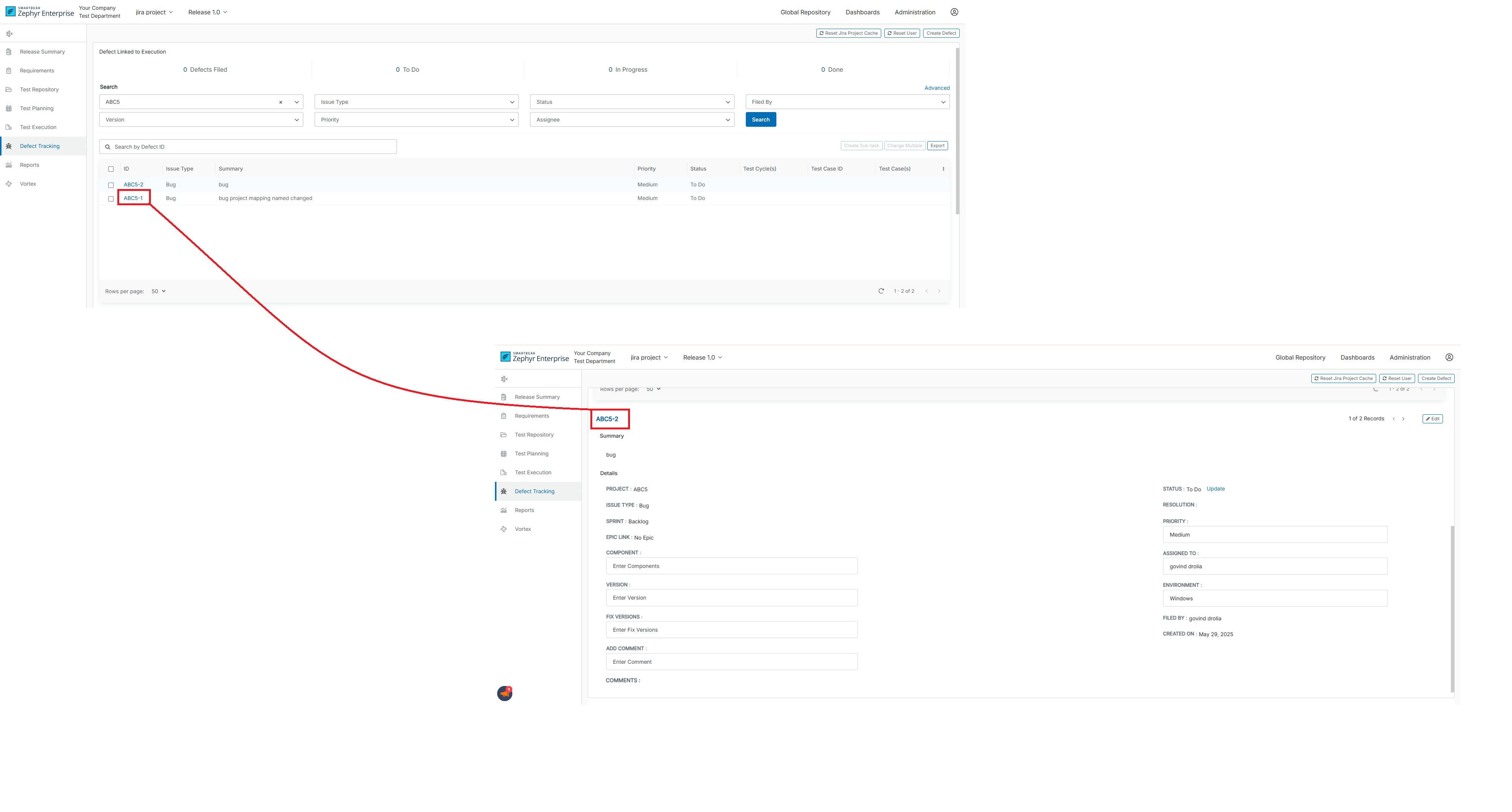Image resolution: width=1512 pixels, height=812 pixels.
Task: Open defect ABC5-1 link
Action: coord(133,198)
